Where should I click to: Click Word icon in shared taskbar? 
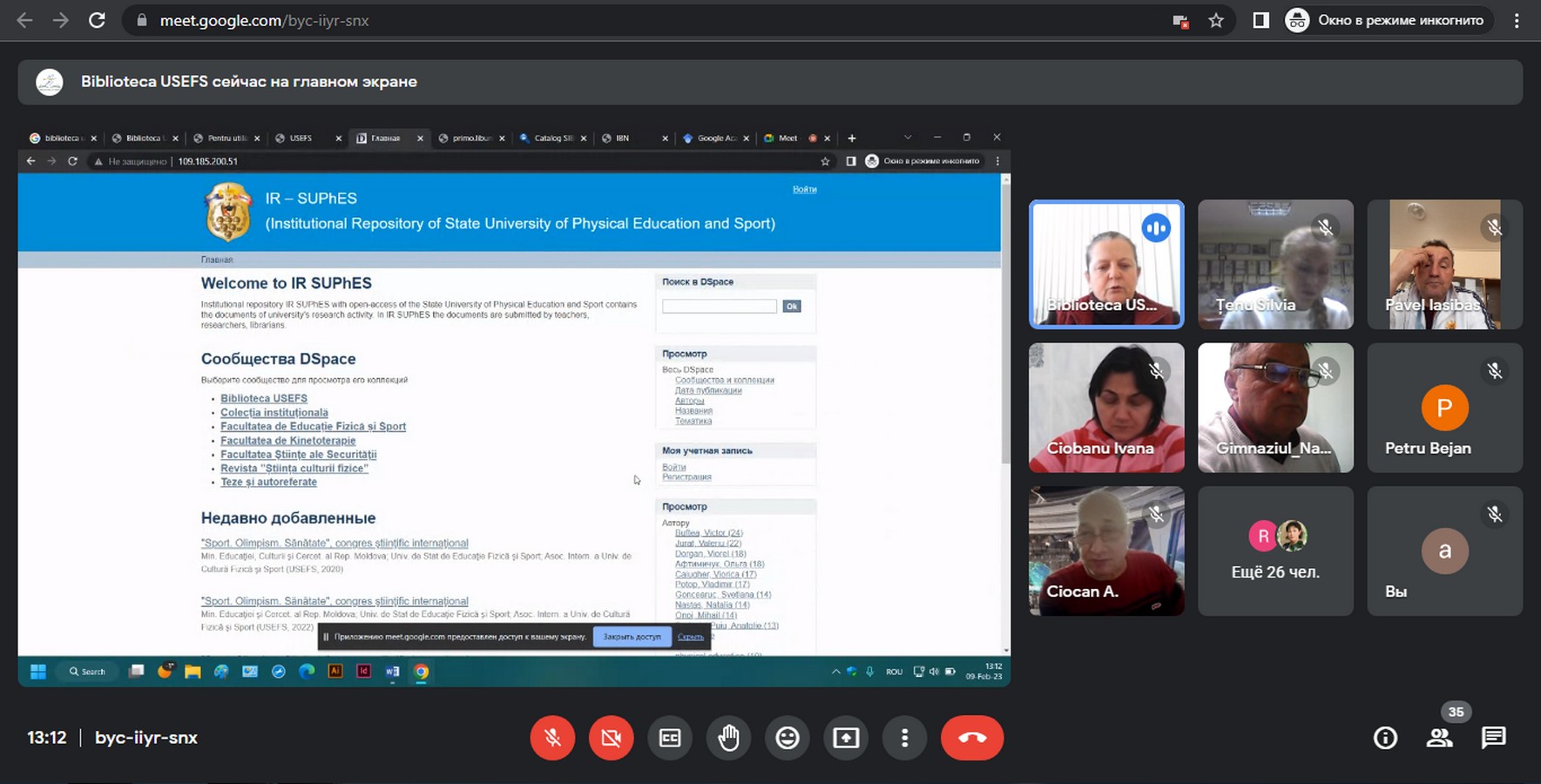coord(392,671)
